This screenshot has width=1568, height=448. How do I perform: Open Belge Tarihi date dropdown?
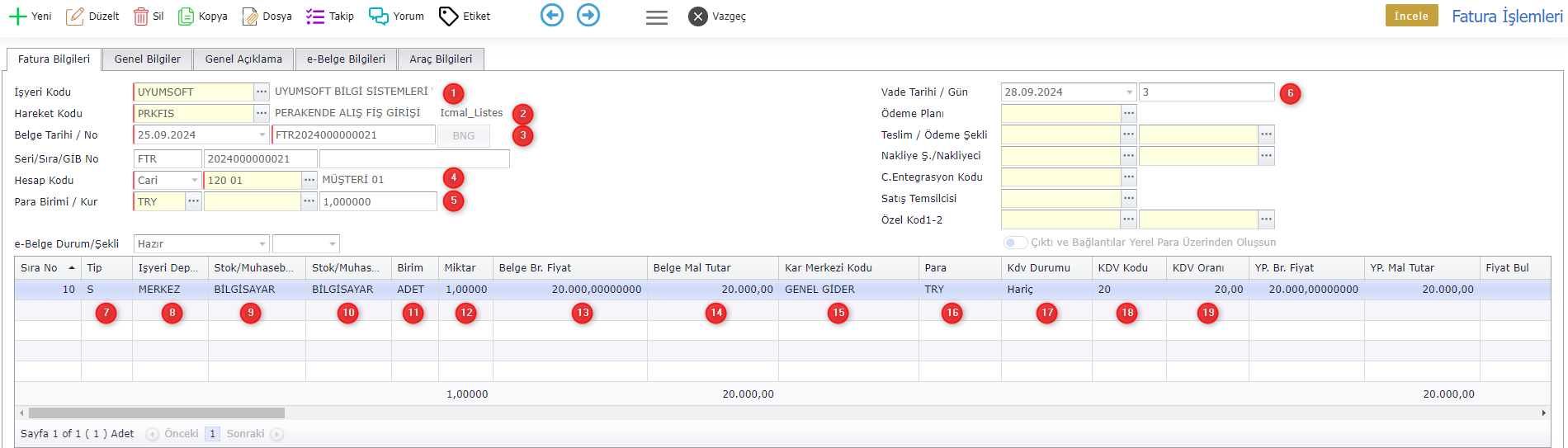coord(262,135)
